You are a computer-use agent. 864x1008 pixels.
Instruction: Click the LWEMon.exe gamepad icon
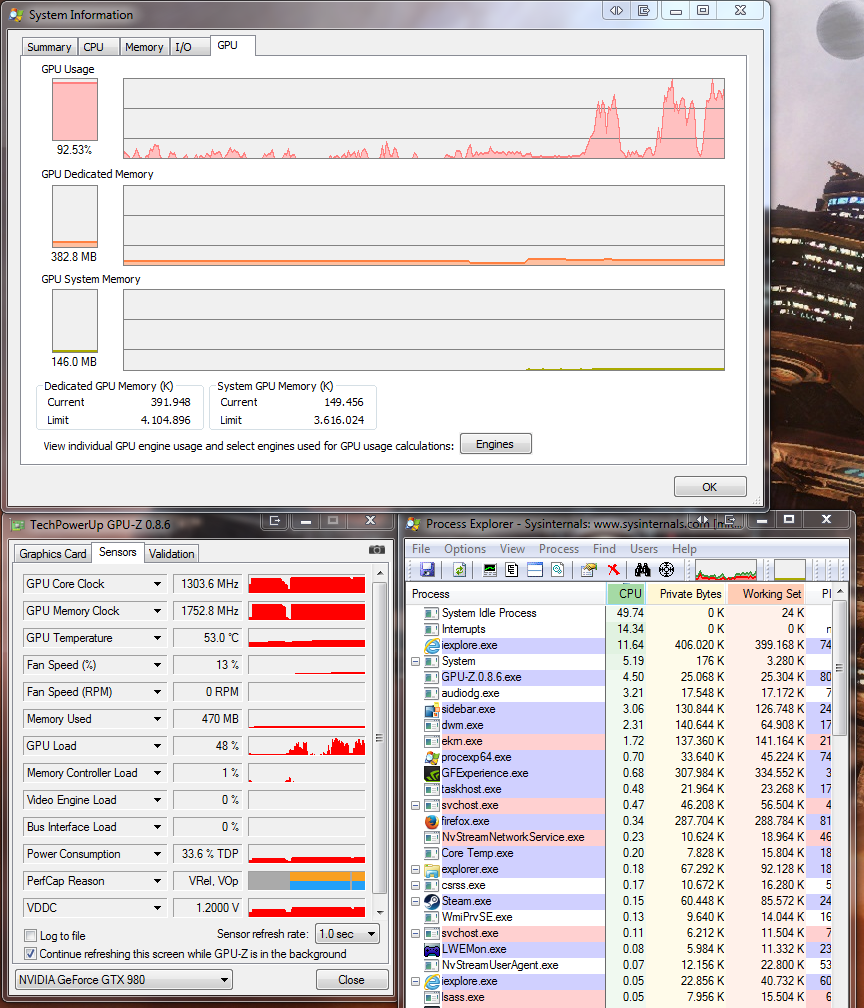point(431,949)
